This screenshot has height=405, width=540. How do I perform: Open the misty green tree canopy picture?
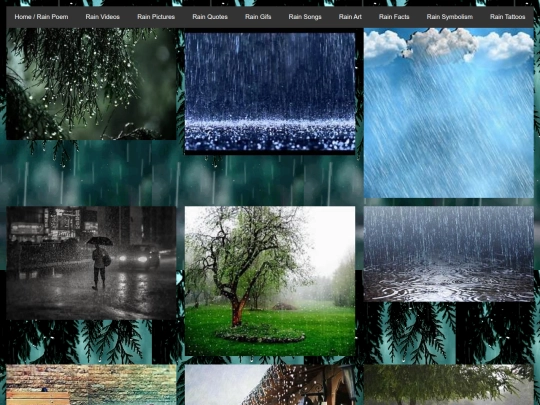(449, 385)
